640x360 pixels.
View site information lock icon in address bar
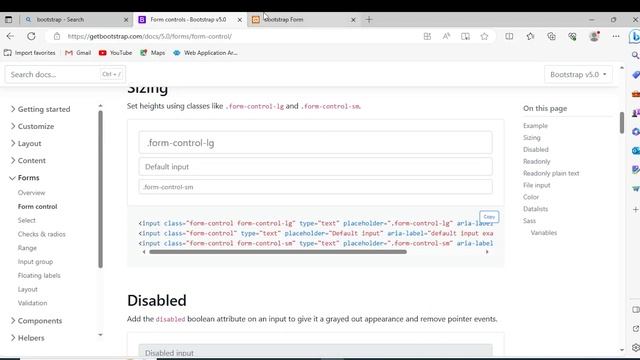[x=57, y=36]
